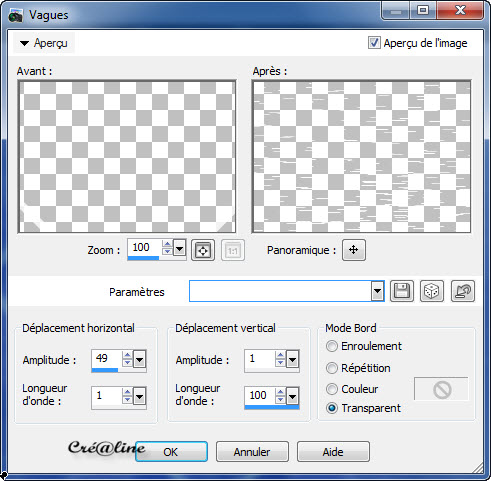
Task: Click the randomize parameters dice icon
Action: click(x=432, y=291)
